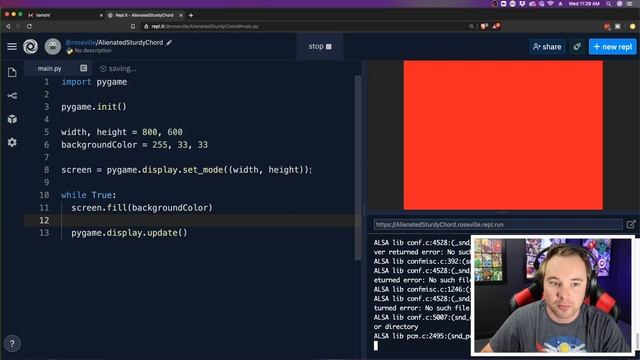Click the backgroundColor assignment line

coord(134,145)
